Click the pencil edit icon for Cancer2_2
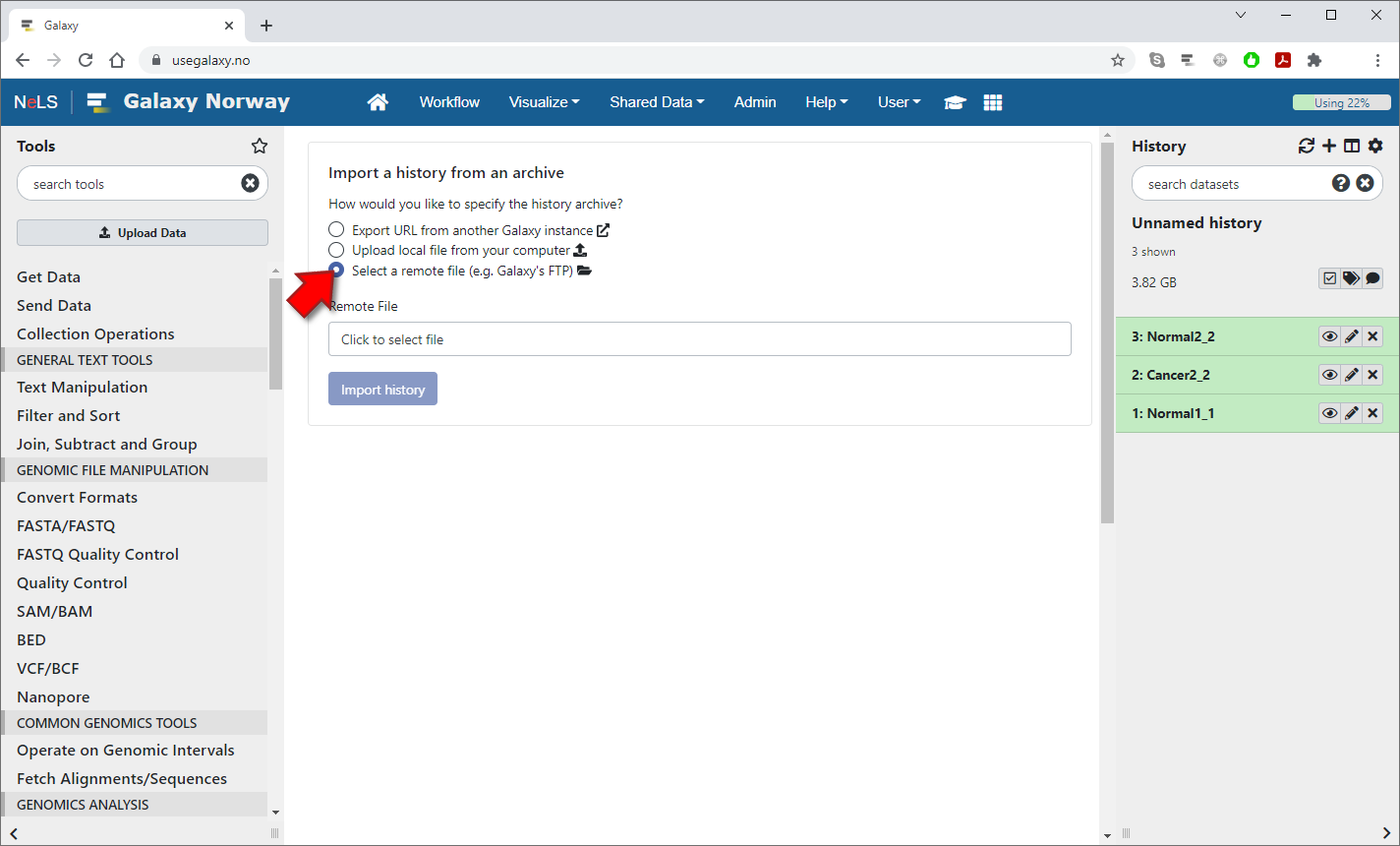The width and height of the screenshot is (1400, 846). pyautogui.click(x=1352, y=375)
